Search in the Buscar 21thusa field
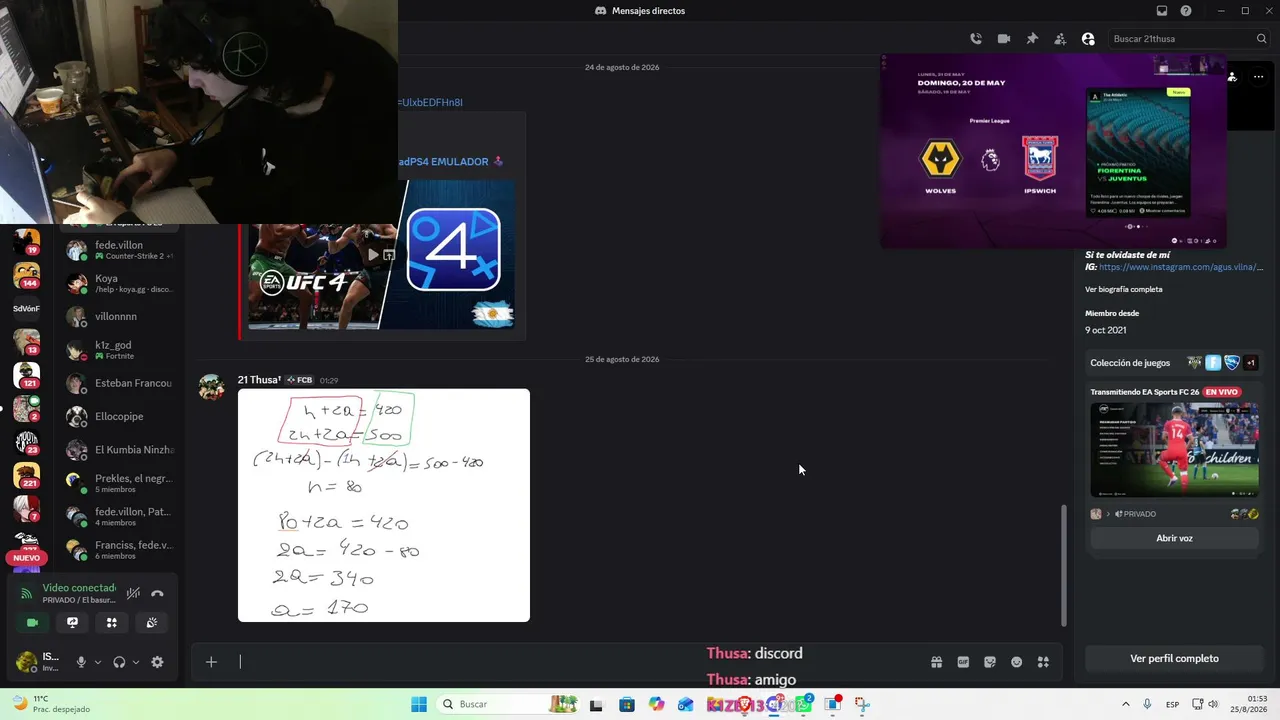This screenshot has height=720, width=1280. coord(1189,39)
